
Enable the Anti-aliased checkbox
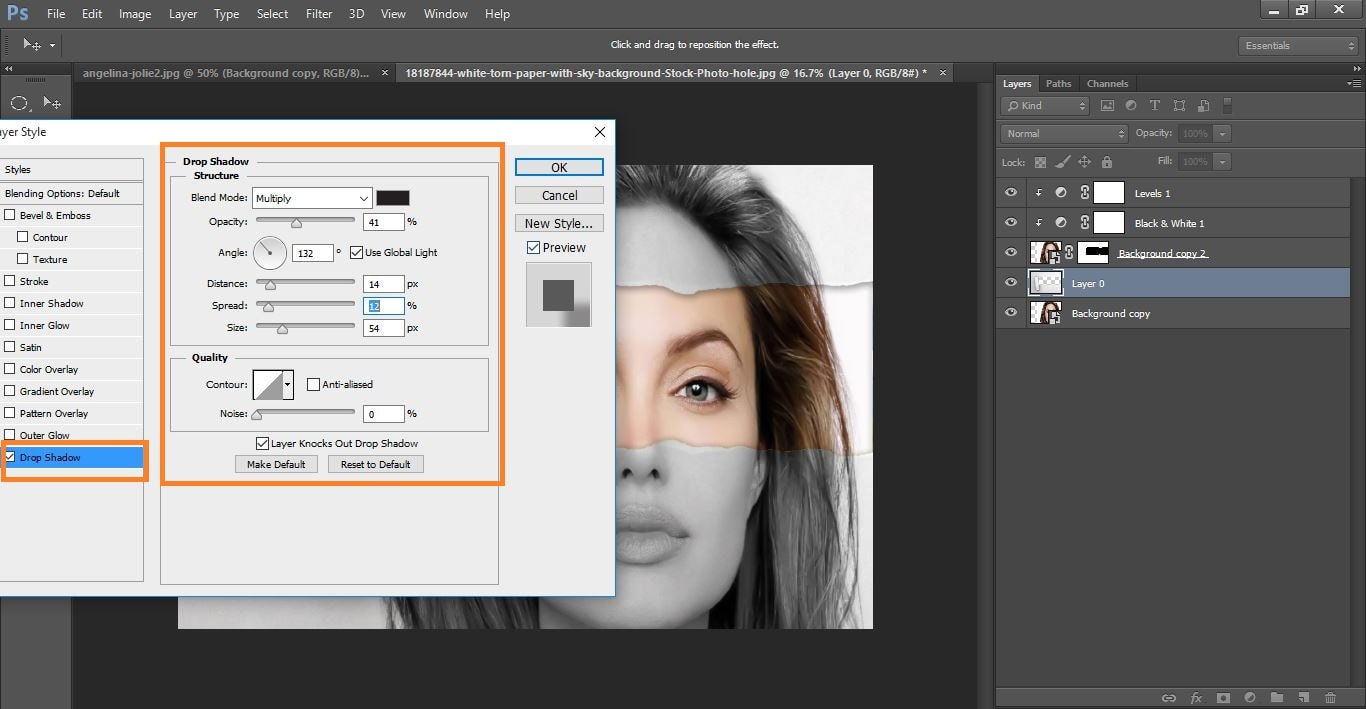click(x=313, y=384)
